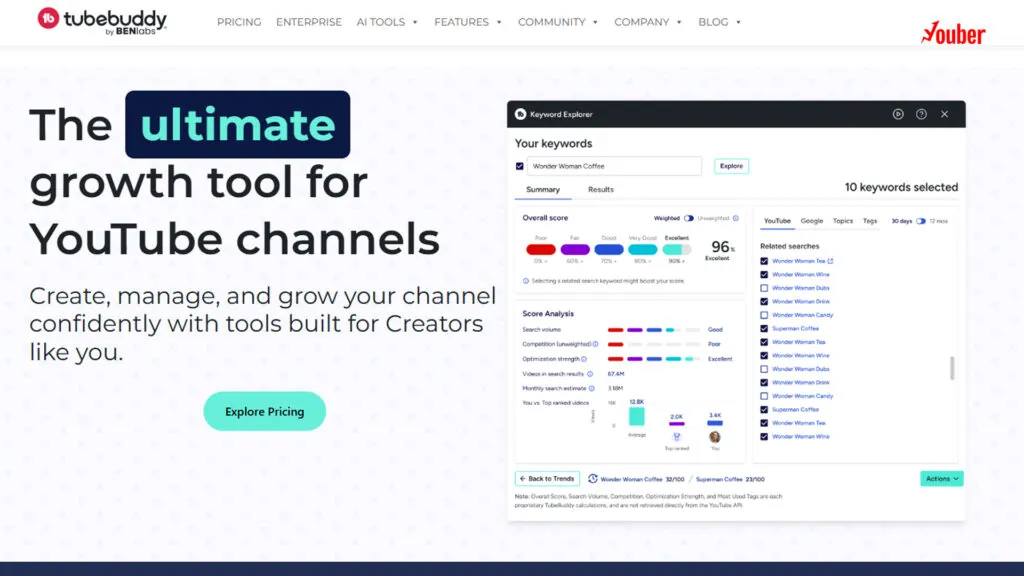Click the Back to Trends button
Viewport: 1024px width, 576px height.
(x=547, y=479)
